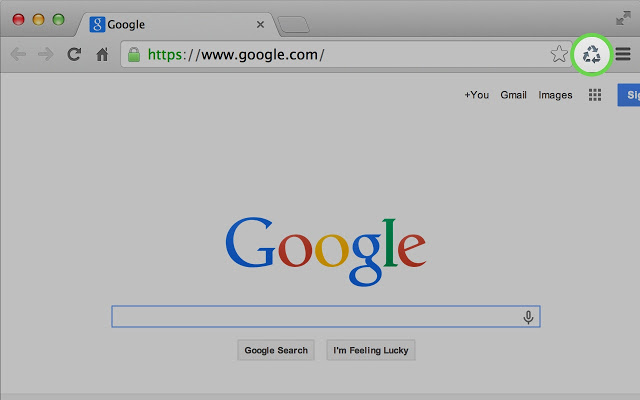Open a new tab
Screen dimensions: 640x400
pos(293,25)
